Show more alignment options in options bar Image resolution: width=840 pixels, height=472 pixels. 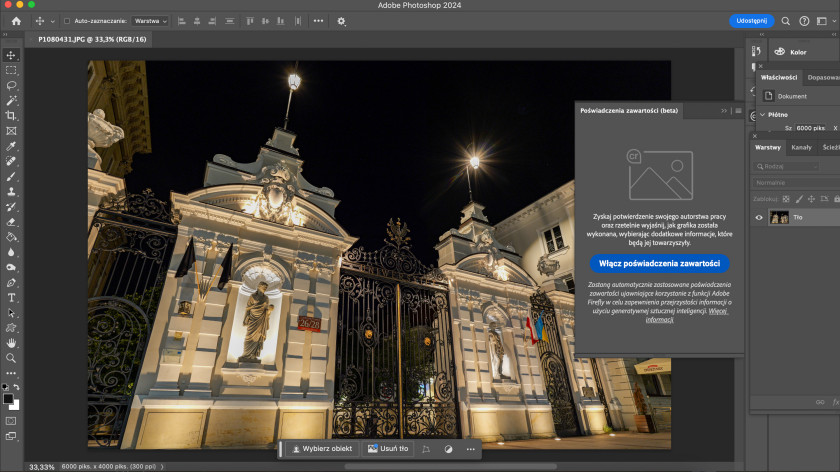click(318, 21)
